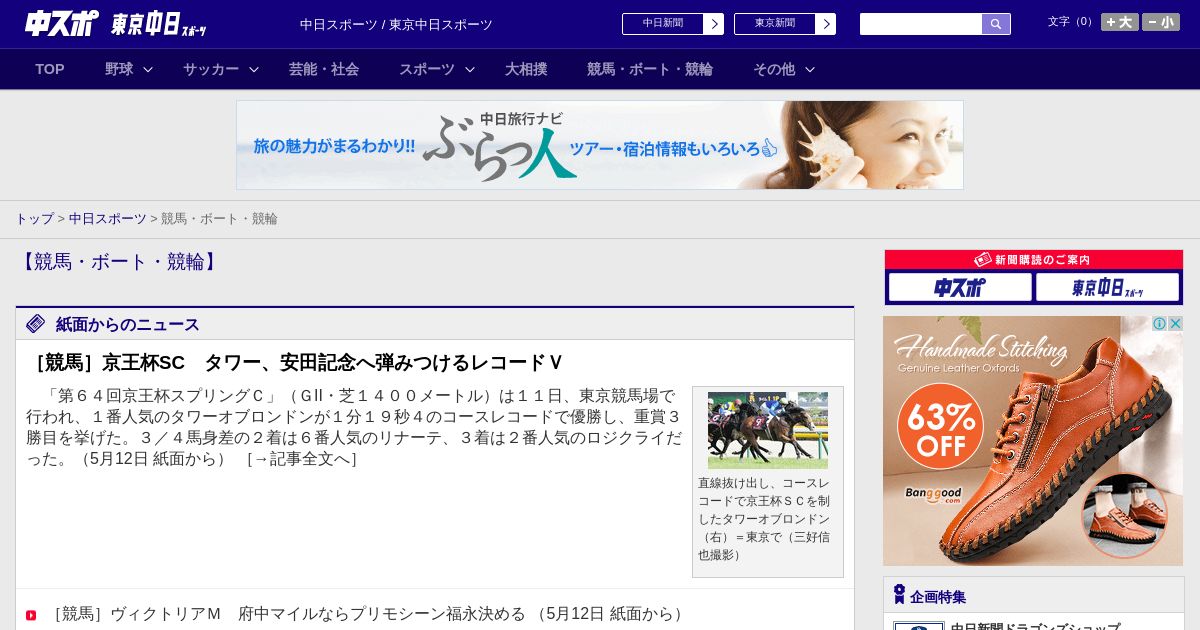Close the shoe ad with X icon
The image size is (1200, 630).
(x=1176, y=323)
